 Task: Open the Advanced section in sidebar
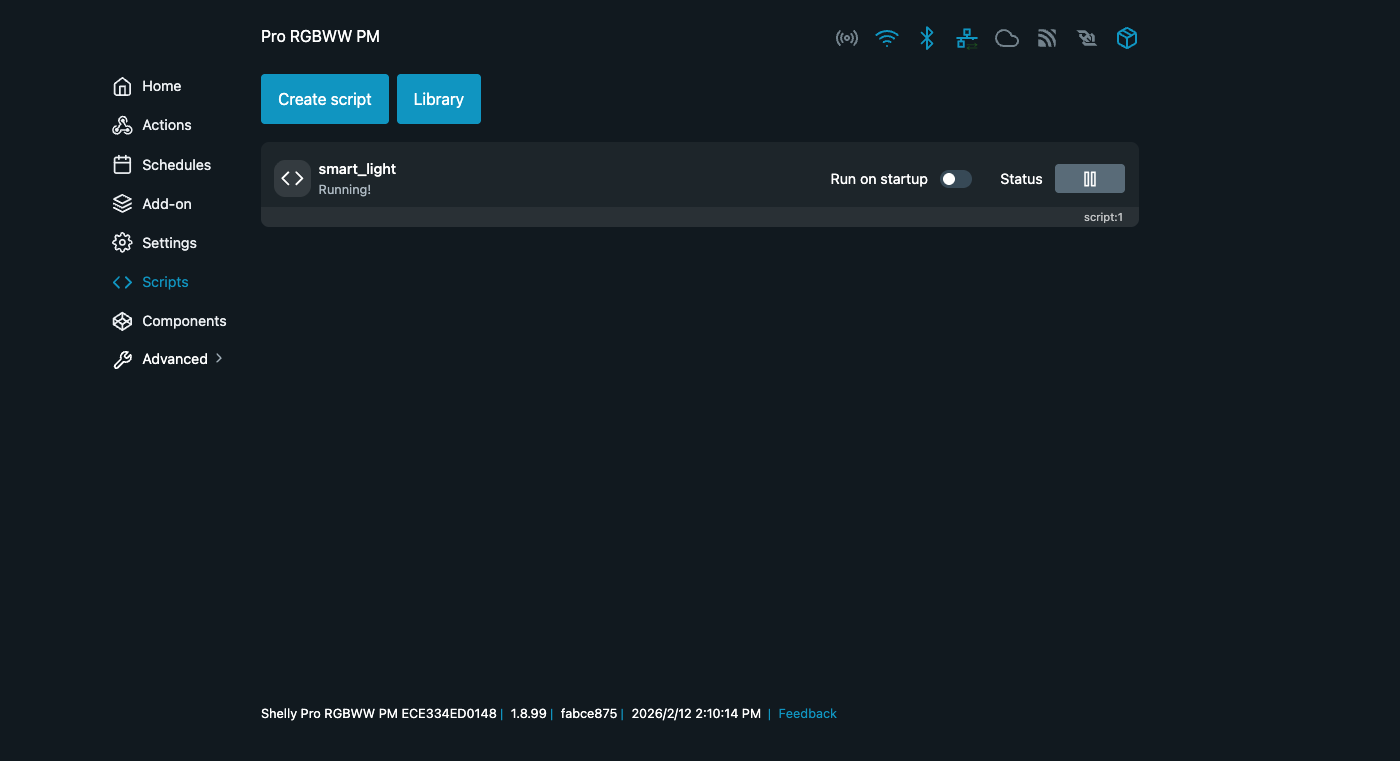(174, 359)
